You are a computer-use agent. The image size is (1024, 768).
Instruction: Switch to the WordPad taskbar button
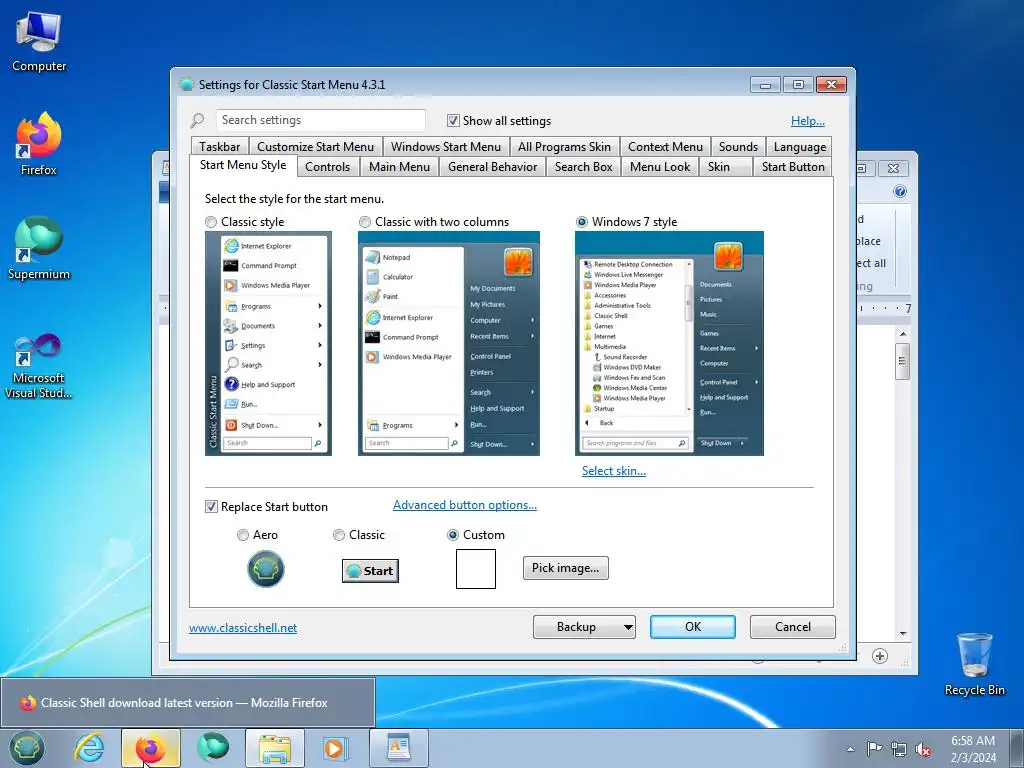pos(399,748)
